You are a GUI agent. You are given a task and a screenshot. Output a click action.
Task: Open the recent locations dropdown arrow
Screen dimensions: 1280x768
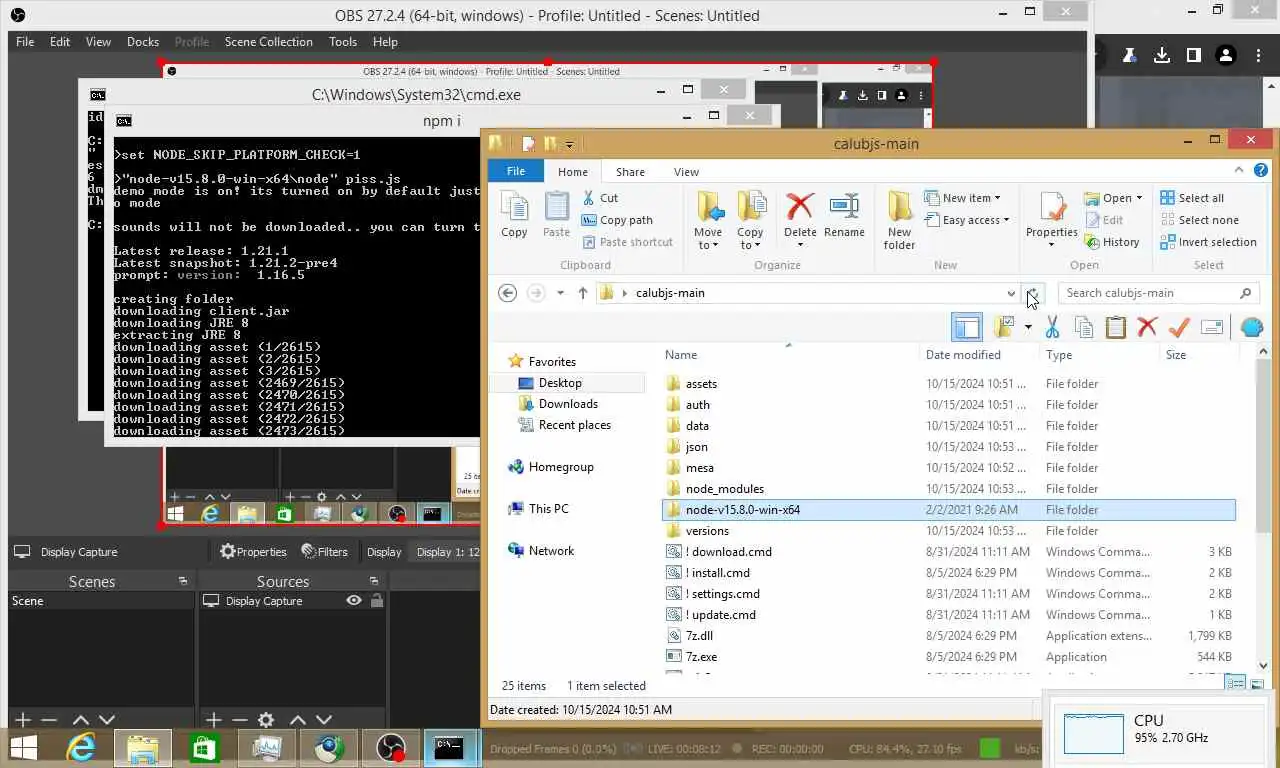(x=560, y=293)
